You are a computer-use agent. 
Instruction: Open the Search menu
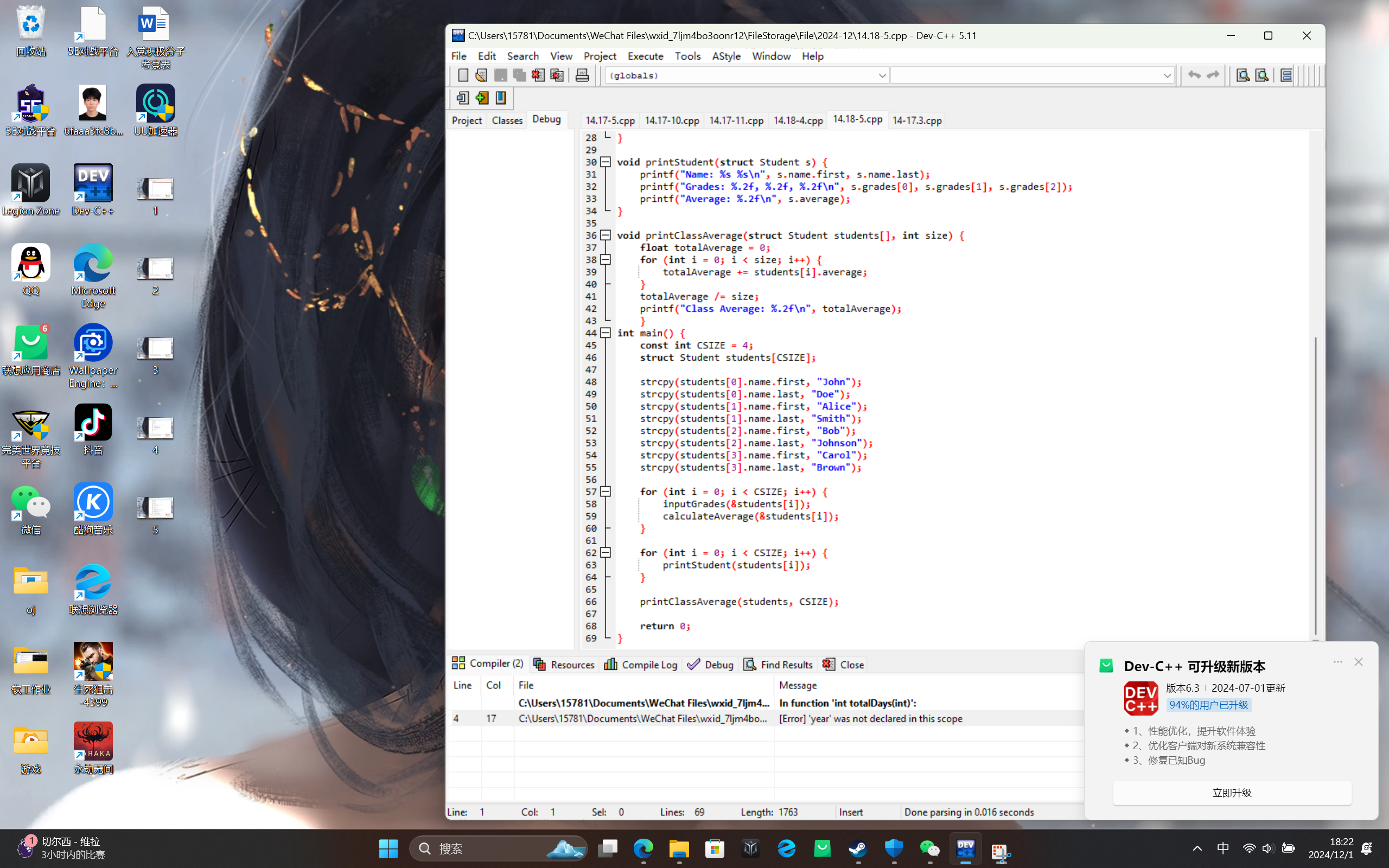(523, 56)
